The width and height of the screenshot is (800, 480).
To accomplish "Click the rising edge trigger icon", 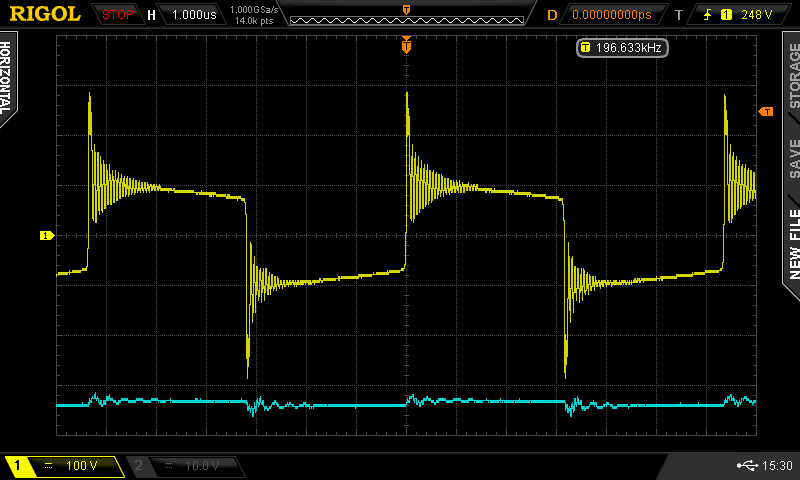I will pyautogui.click(x=703, y=15).
